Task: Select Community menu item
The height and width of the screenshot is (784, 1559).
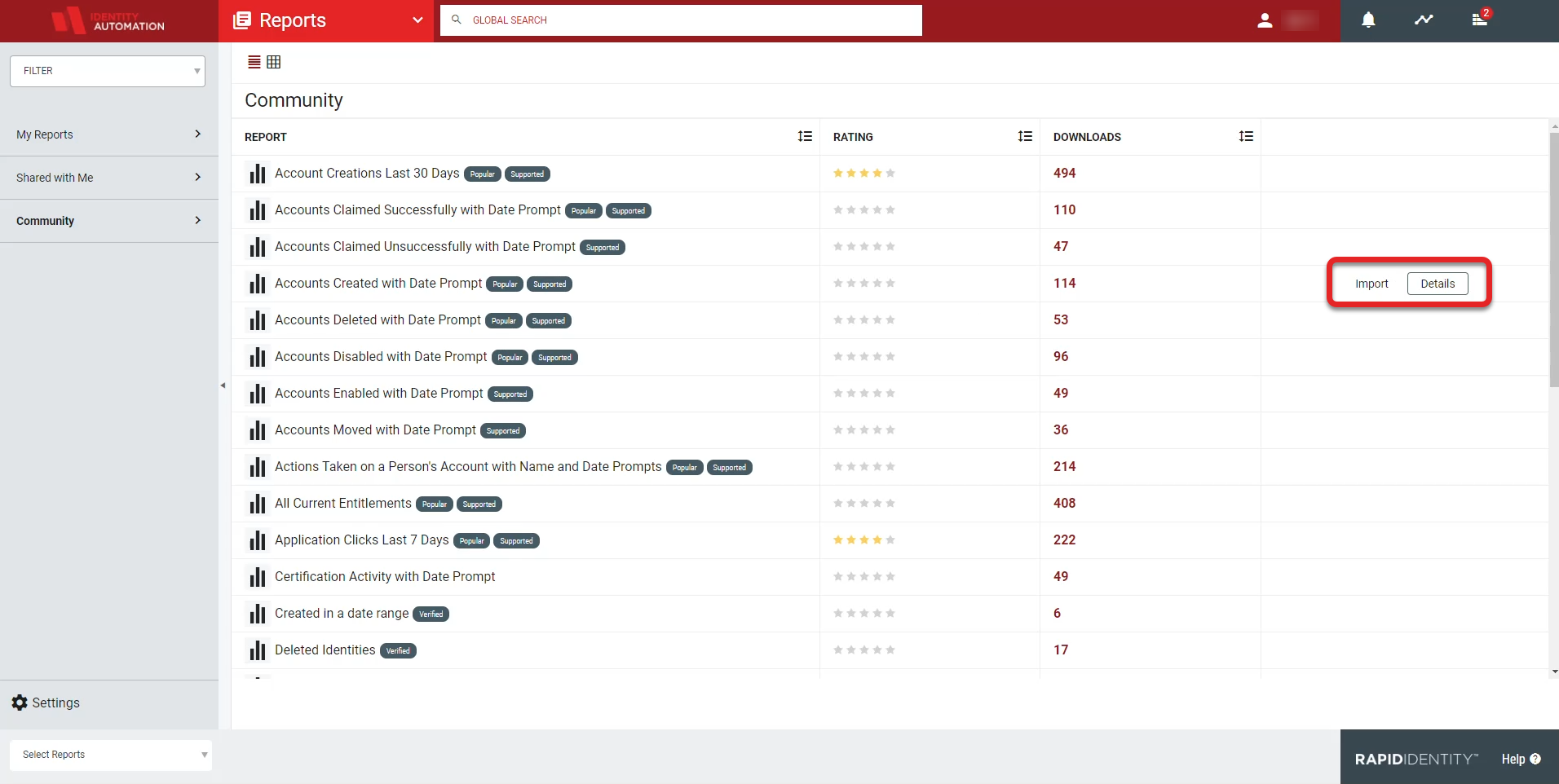Action: tap(109, 221)
